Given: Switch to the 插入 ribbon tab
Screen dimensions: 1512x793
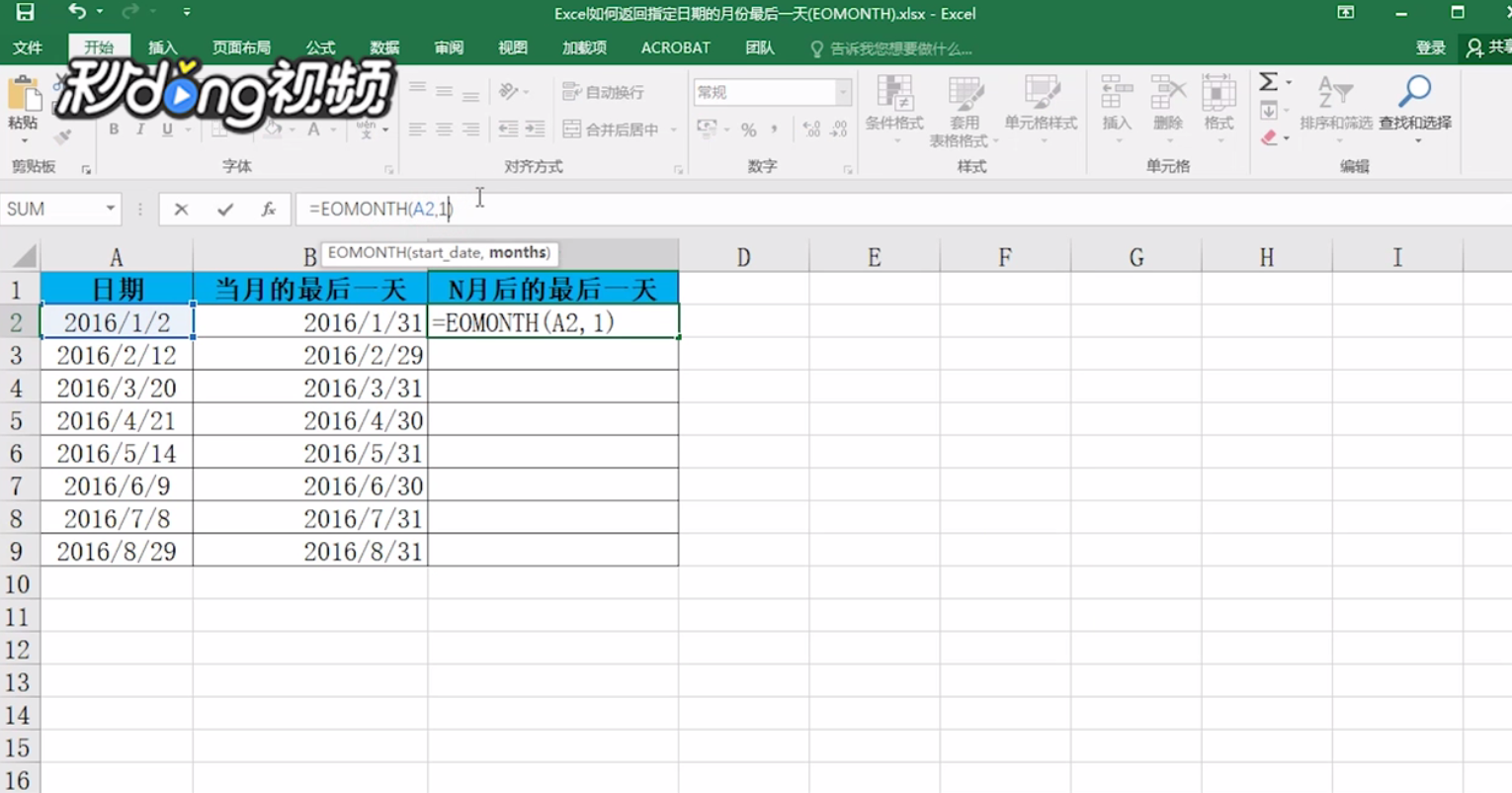Looking at the screenshot, I should pyautogui.click(x=162, y=47).
